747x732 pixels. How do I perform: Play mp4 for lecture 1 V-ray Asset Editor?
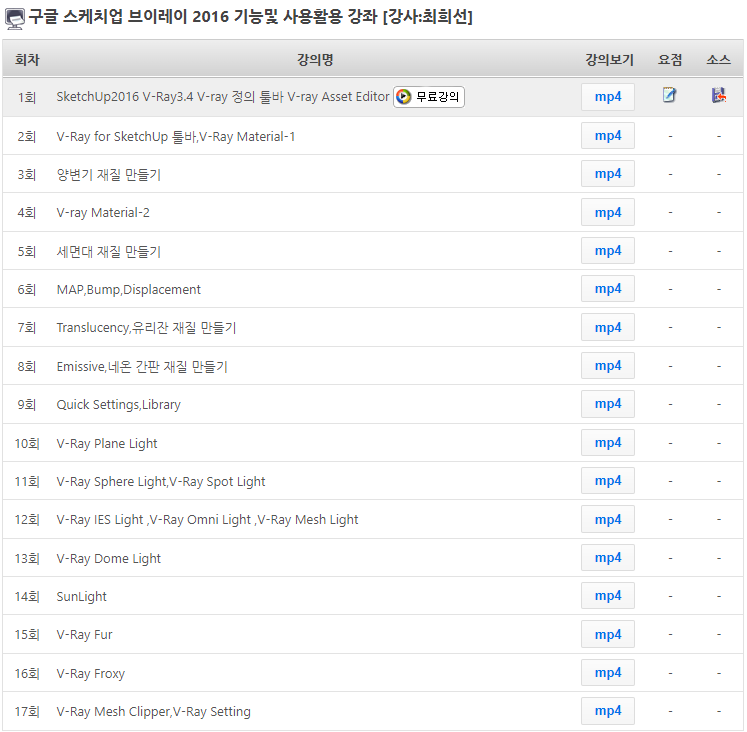pos(608,97)
